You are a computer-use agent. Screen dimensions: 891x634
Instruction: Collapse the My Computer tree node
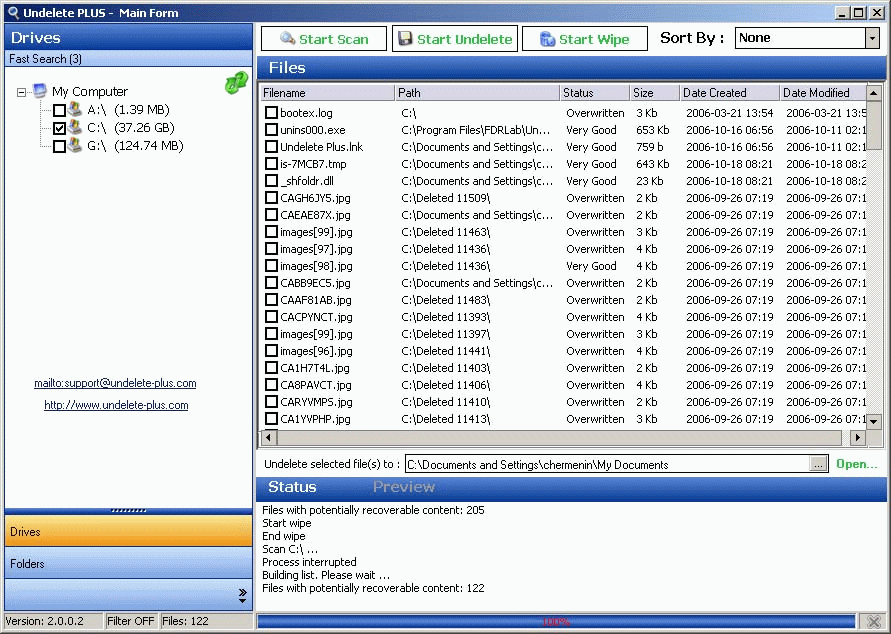[x=21, y=92]
